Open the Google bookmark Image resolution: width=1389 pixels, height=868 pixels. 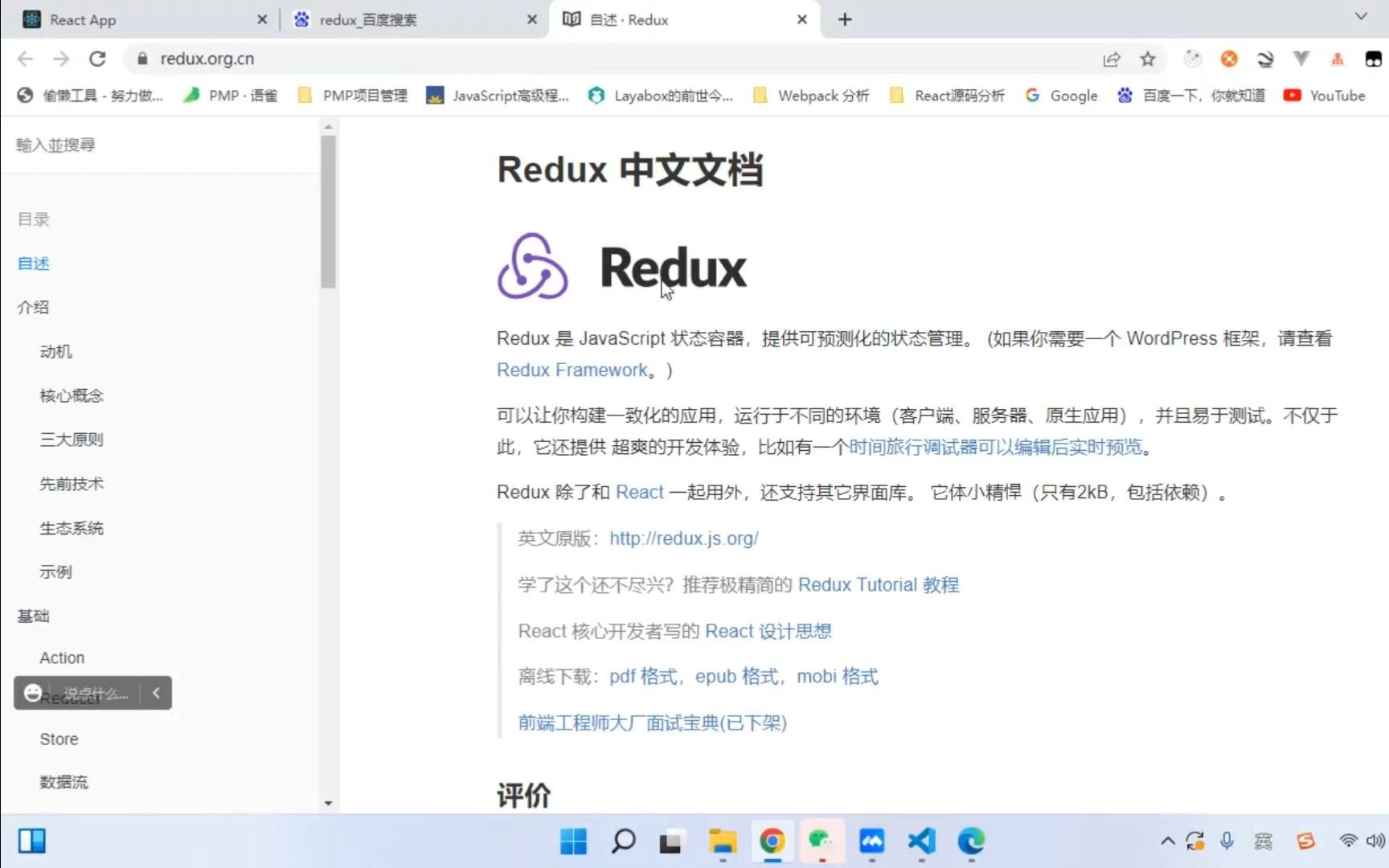click(1061, 96)
